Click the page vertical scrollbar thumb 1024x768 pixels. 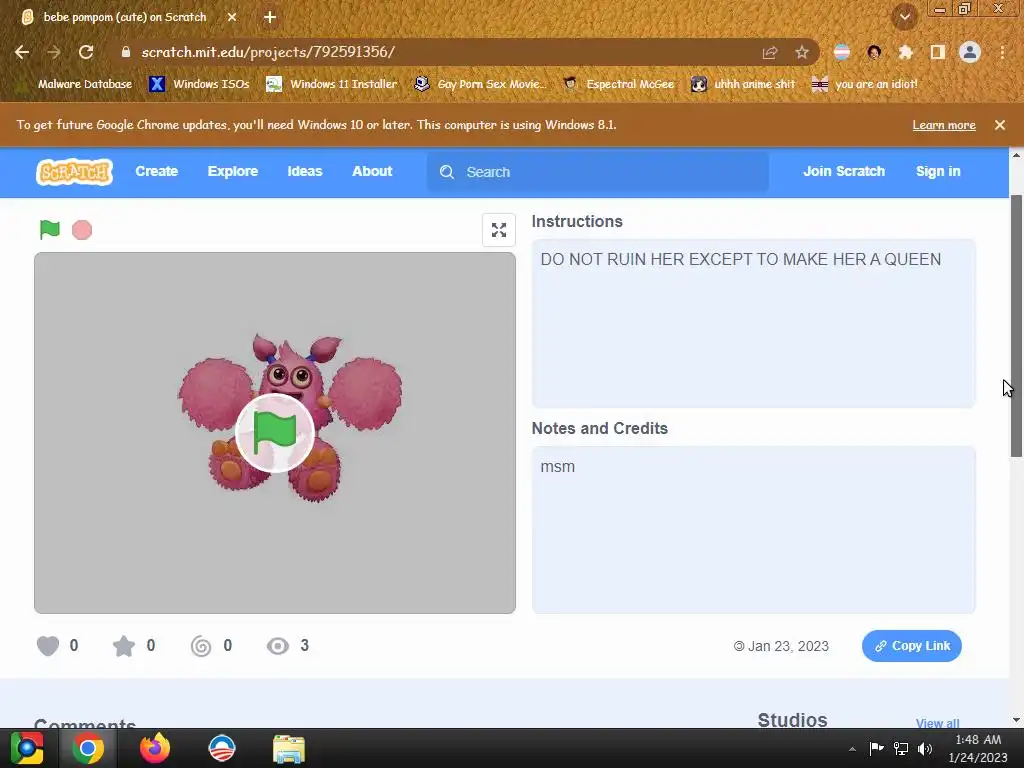(x=1016, y=325)
